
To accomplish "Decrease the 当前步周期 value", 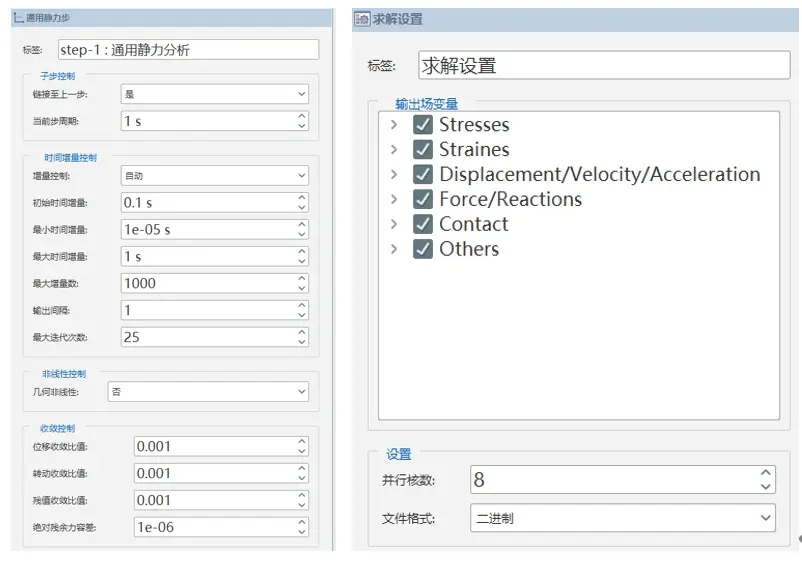I will coord(302,126).
